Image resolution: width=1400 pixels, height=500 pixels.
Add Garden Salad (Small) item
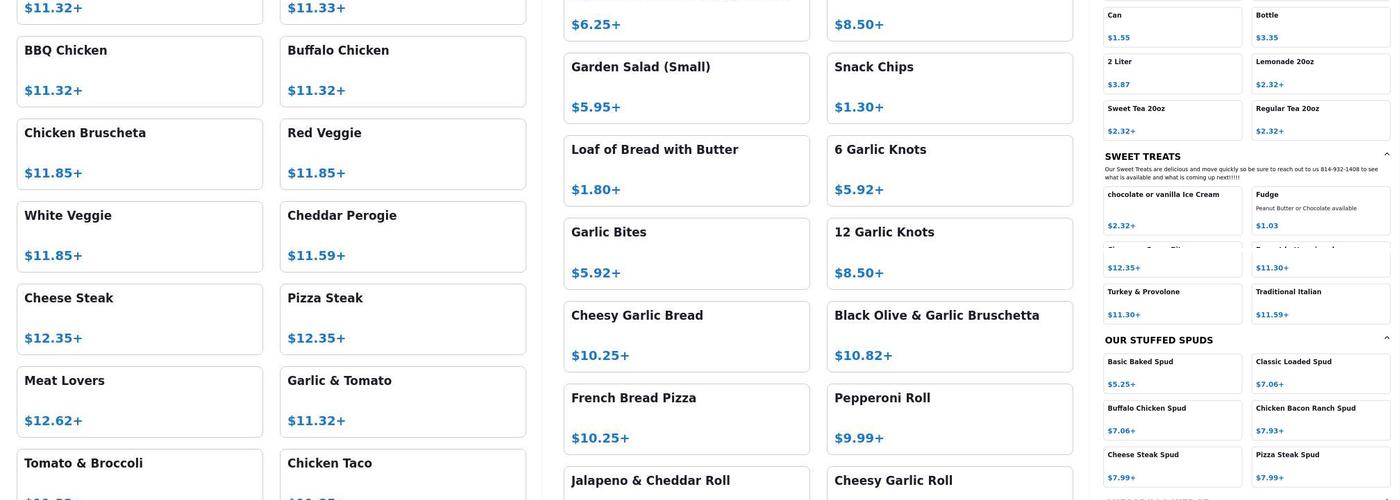click(x=686, y=88)
